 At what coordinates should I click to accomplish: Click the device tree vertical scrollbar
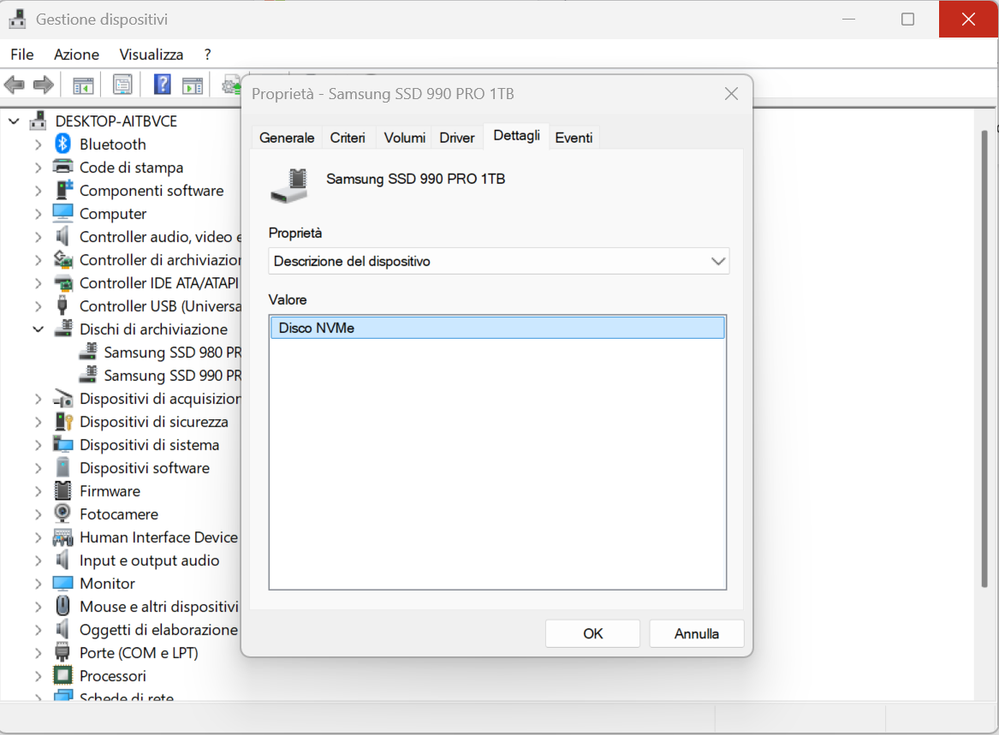tap(984, 357)
